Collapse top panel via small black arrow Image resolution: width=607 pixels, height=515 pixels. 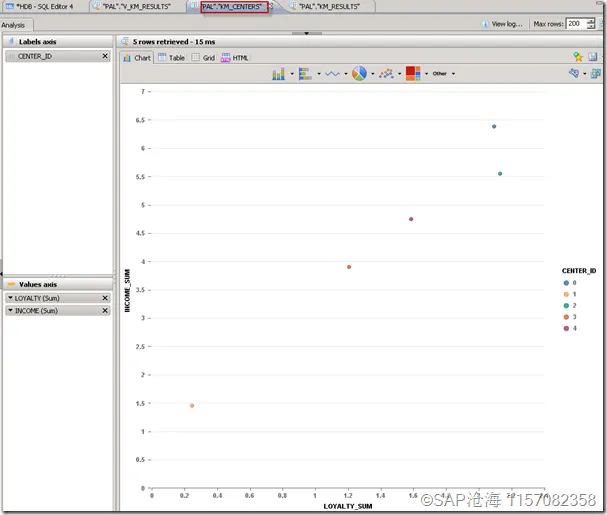click(307, 33)
